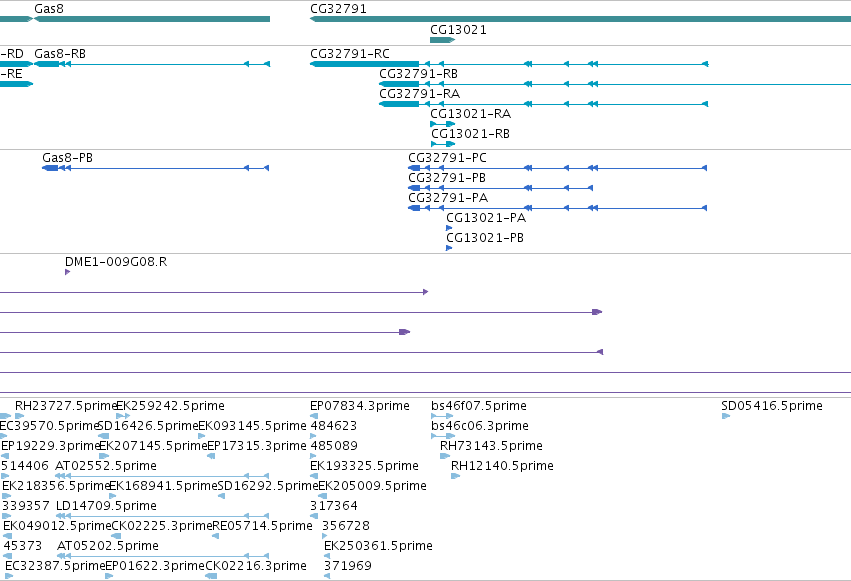Select the CG32791-PB protein label
The width and height of the screenshot is (851, 581).
(447, 178)
